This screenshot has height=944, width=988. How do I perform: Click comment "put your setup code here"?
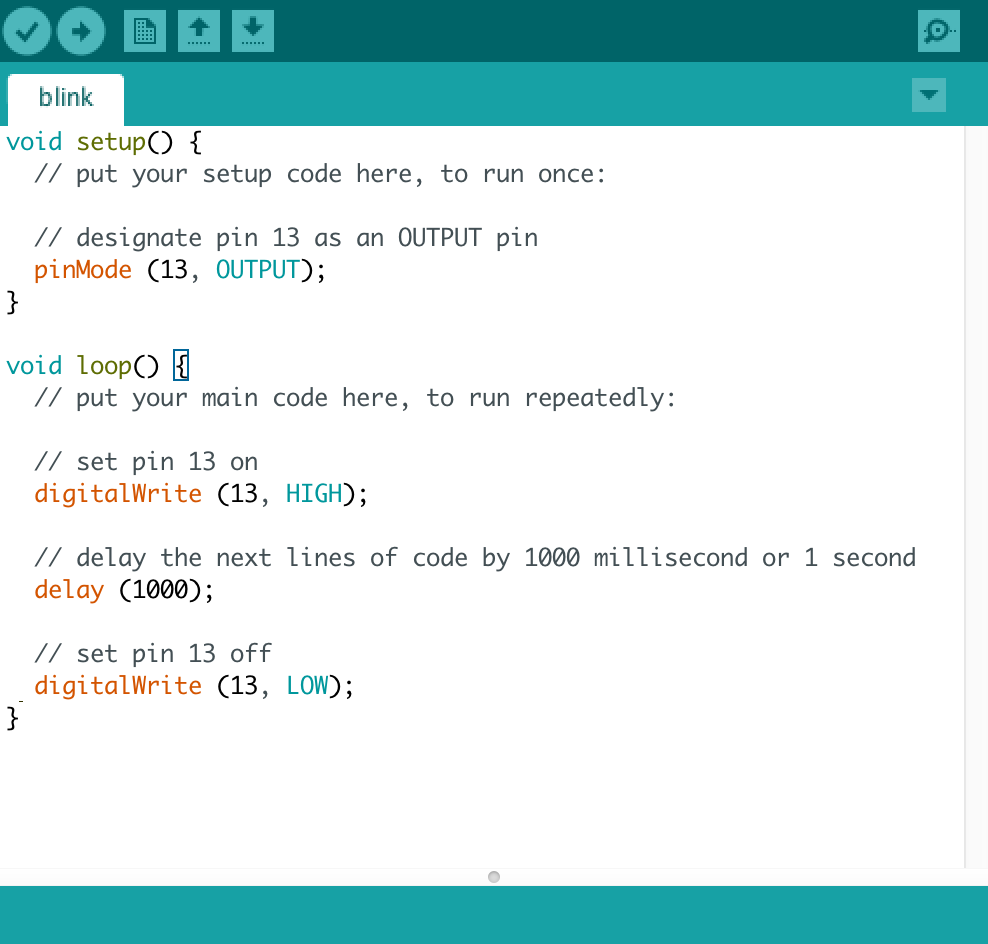[320, 174]
